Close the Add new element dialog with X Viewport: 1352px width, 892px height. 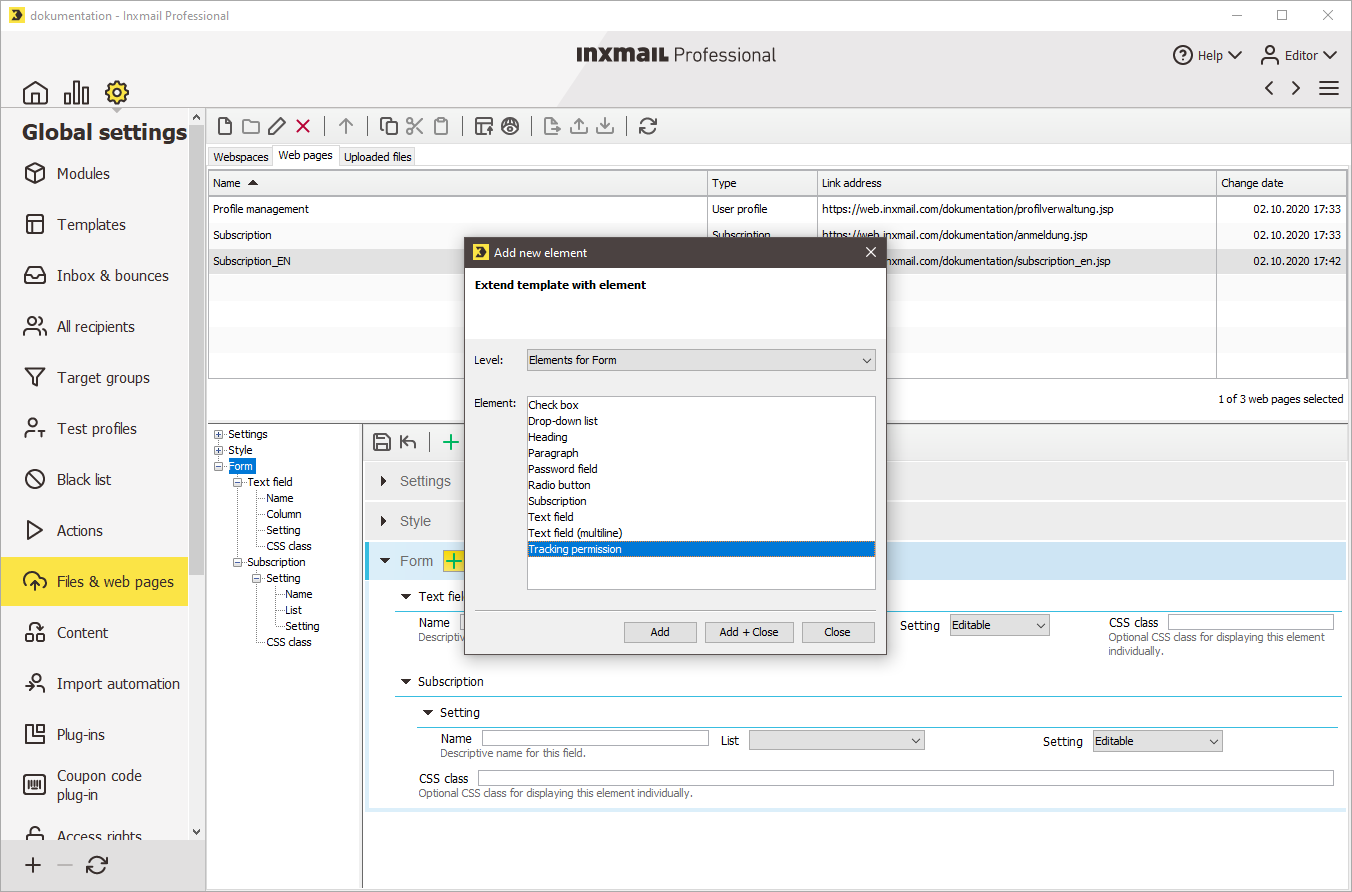(x=871, y=253)
